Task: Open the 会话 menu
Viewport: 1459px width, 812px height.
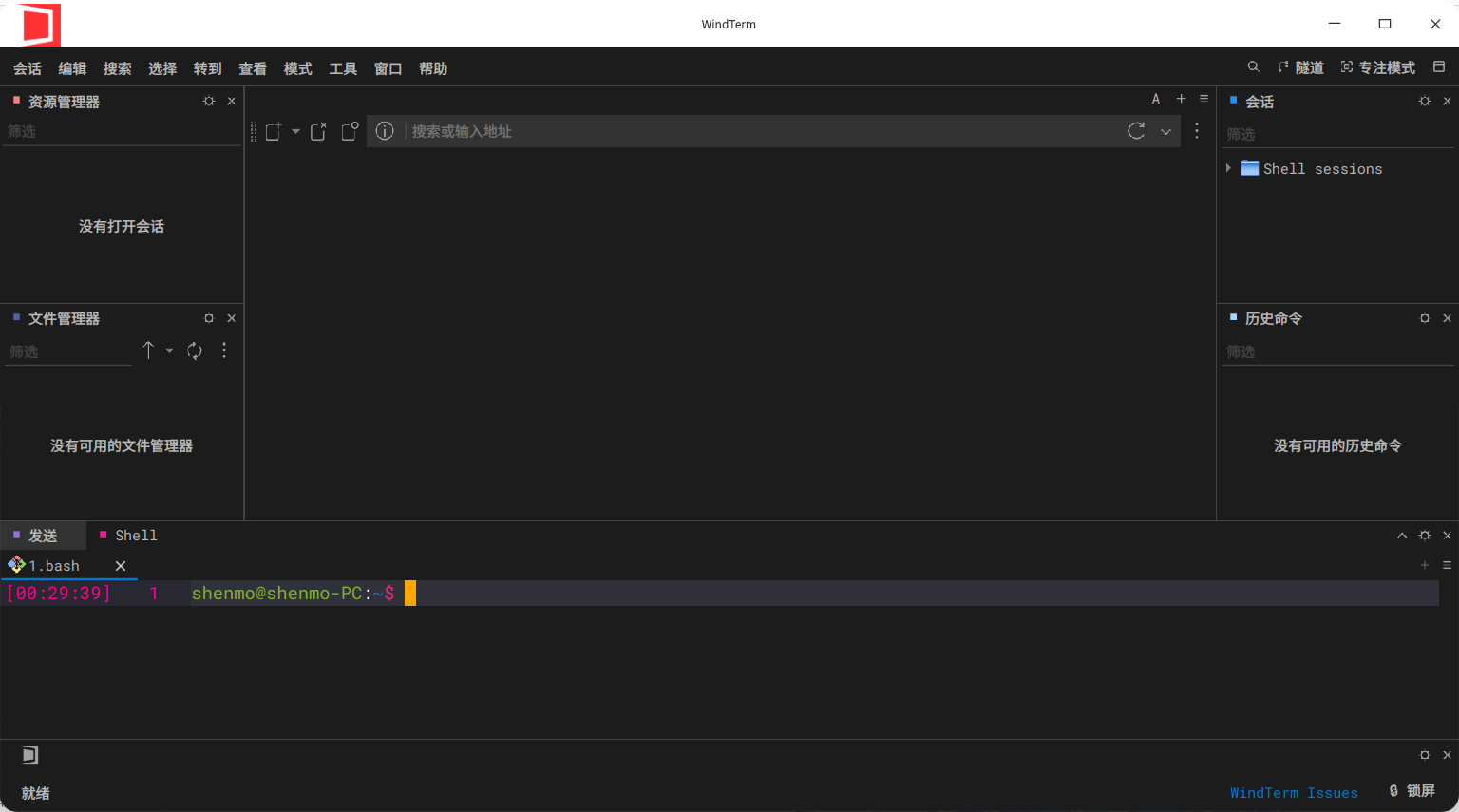Action: (x=28, y=68)
